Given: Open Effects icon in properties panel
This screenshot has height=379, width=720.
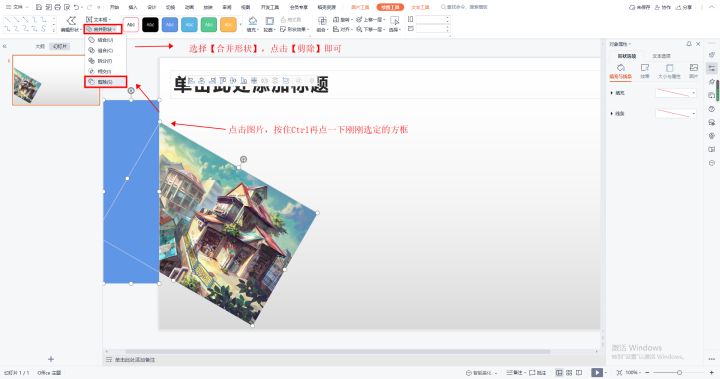Looking at the screenshot, I should [x=645, y=68].
